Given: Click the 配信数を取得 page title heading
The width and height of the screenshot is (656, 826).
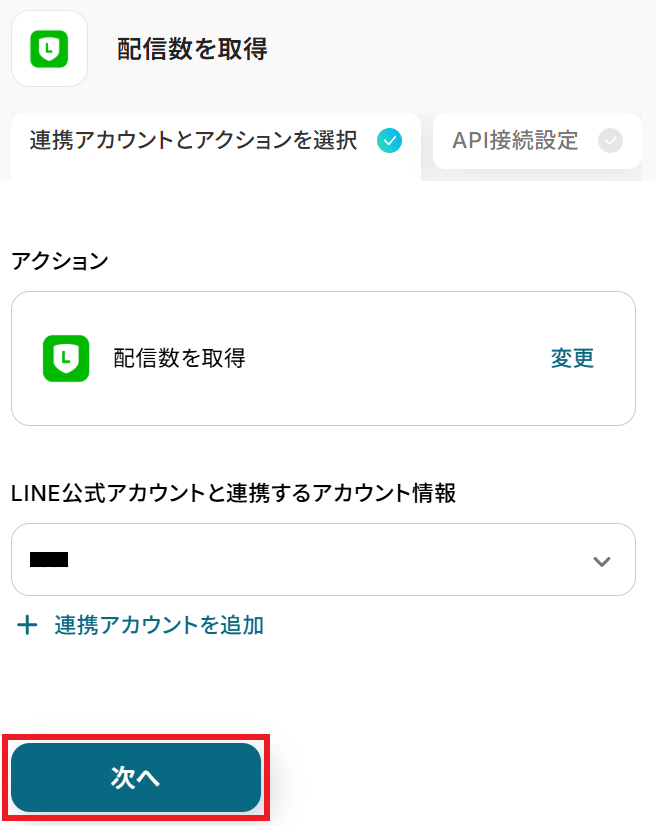Looking at the screenshot, I should click(192, 49).
